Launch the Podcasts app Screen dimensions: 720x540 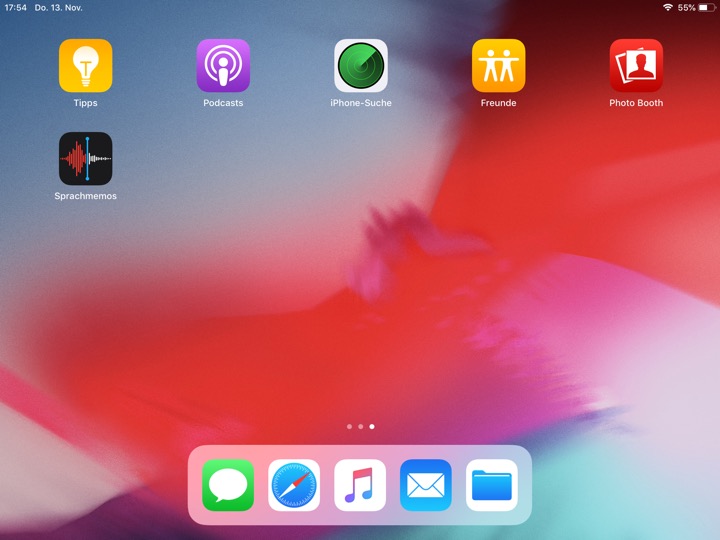pos(223,66)
